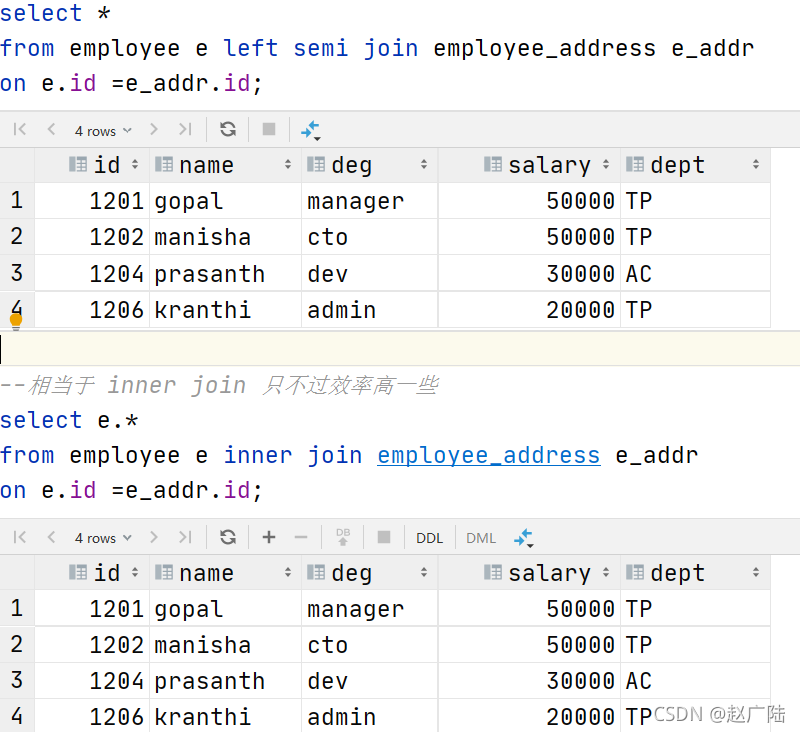Compare data icon in upper result toolbar

[x=310, y=131]
